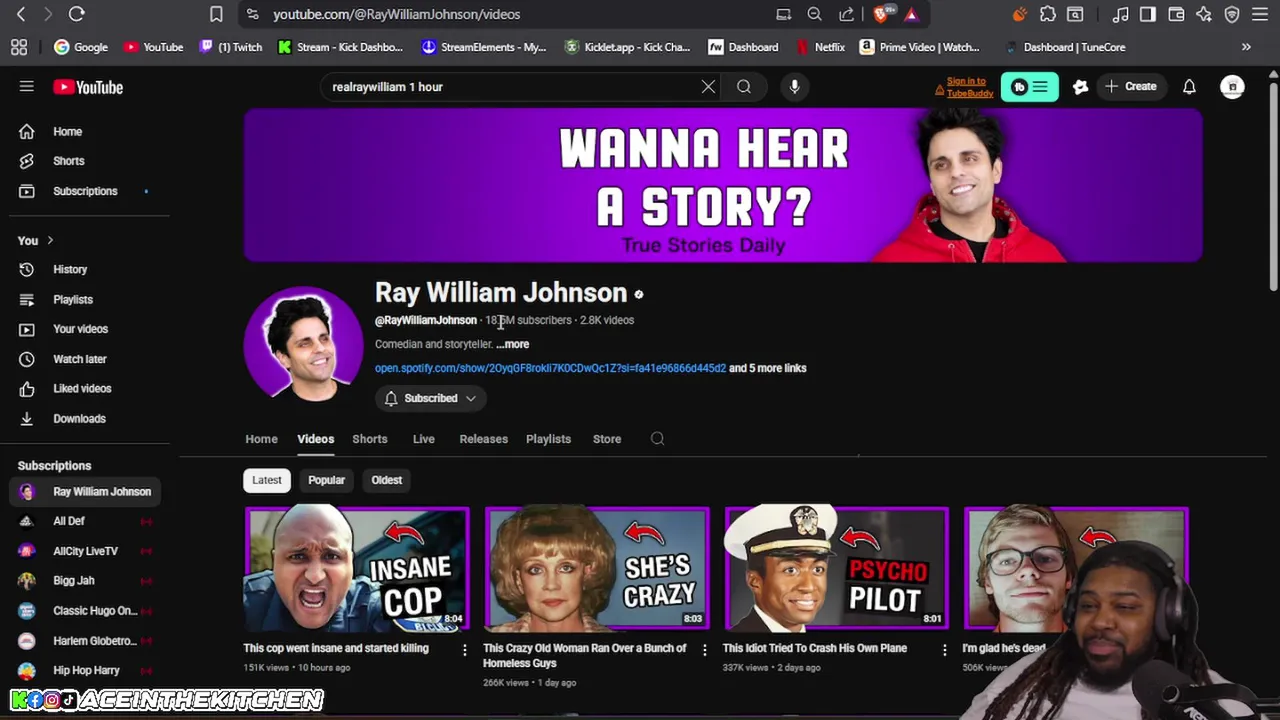
Task: Open Subscribed notification dropdown
Action: click(x=431, y=398)
